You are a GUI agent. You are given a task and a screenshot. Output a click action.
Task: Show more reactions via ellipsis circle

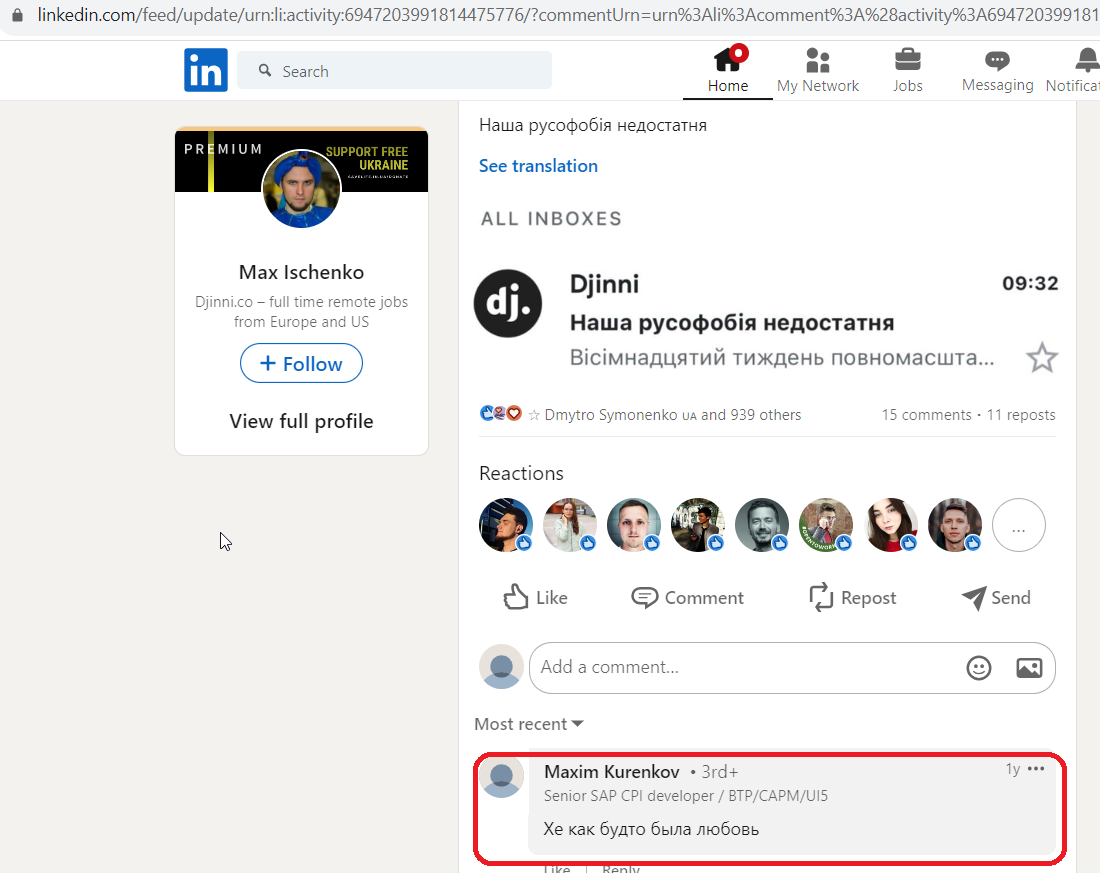click(1019, 525)
